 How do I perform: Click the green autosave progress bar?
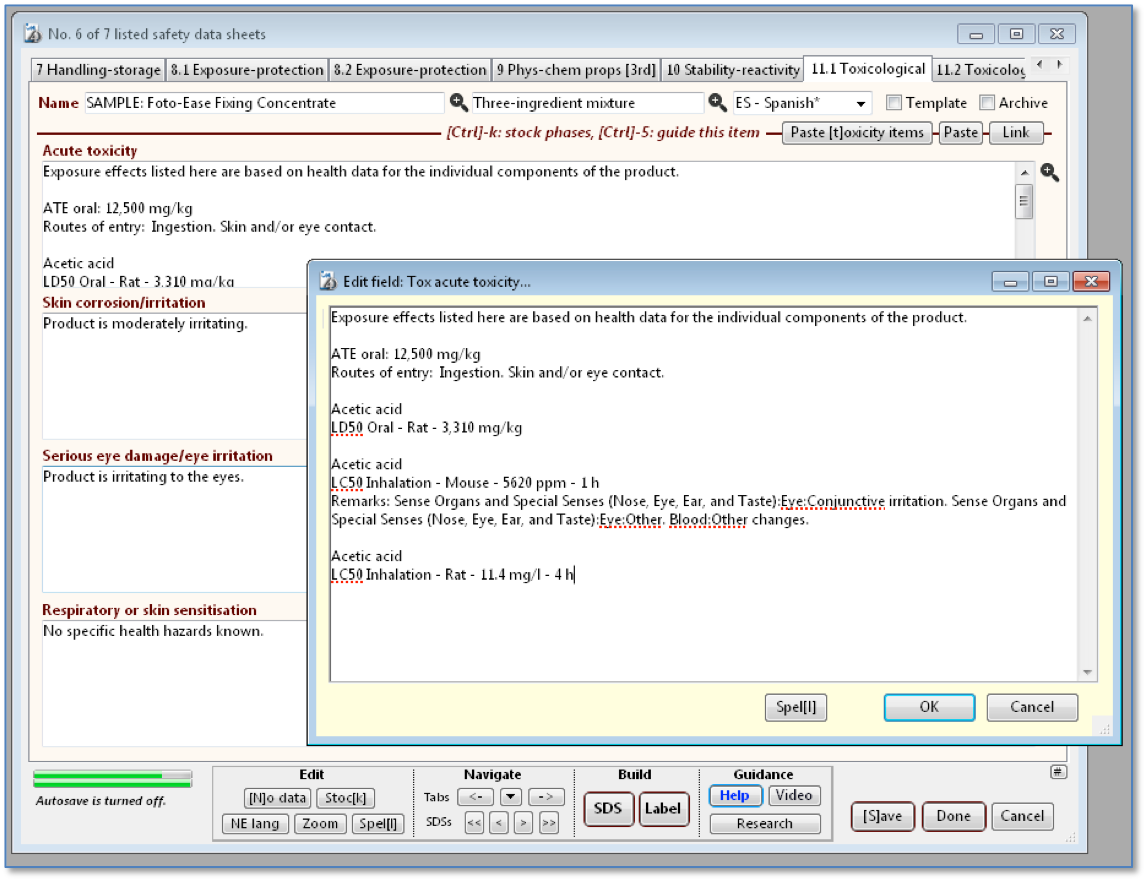click(x=112, y=779)
